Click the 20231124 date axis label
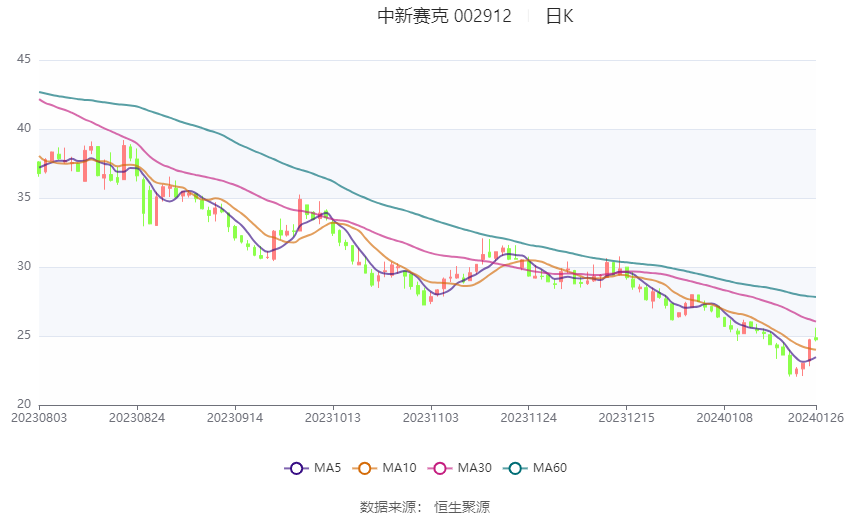Screen dimensions: 850x517 (x=529, y=418)
